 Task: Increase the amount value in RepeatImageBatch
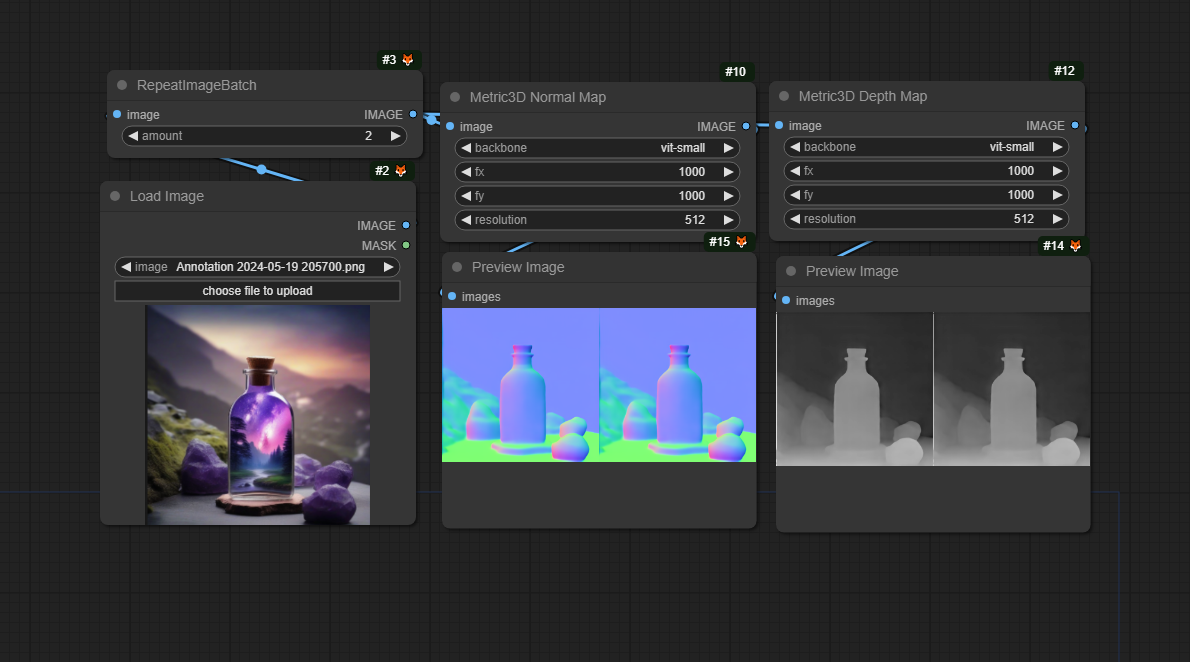pos(395,136)
